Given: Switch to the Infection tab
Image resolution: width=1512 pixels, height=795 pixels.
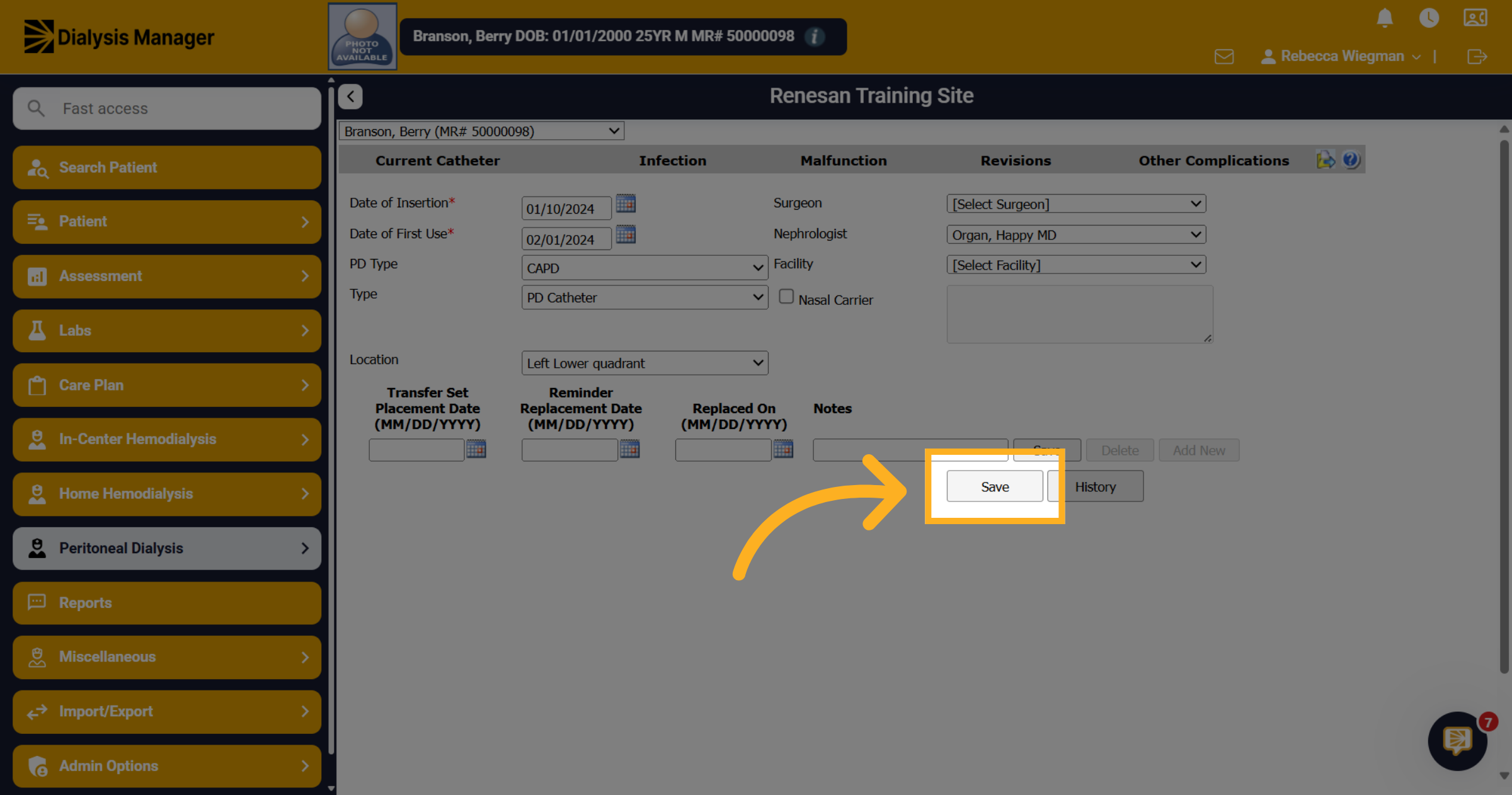Looking at the screenshot, I should (672, 161).
